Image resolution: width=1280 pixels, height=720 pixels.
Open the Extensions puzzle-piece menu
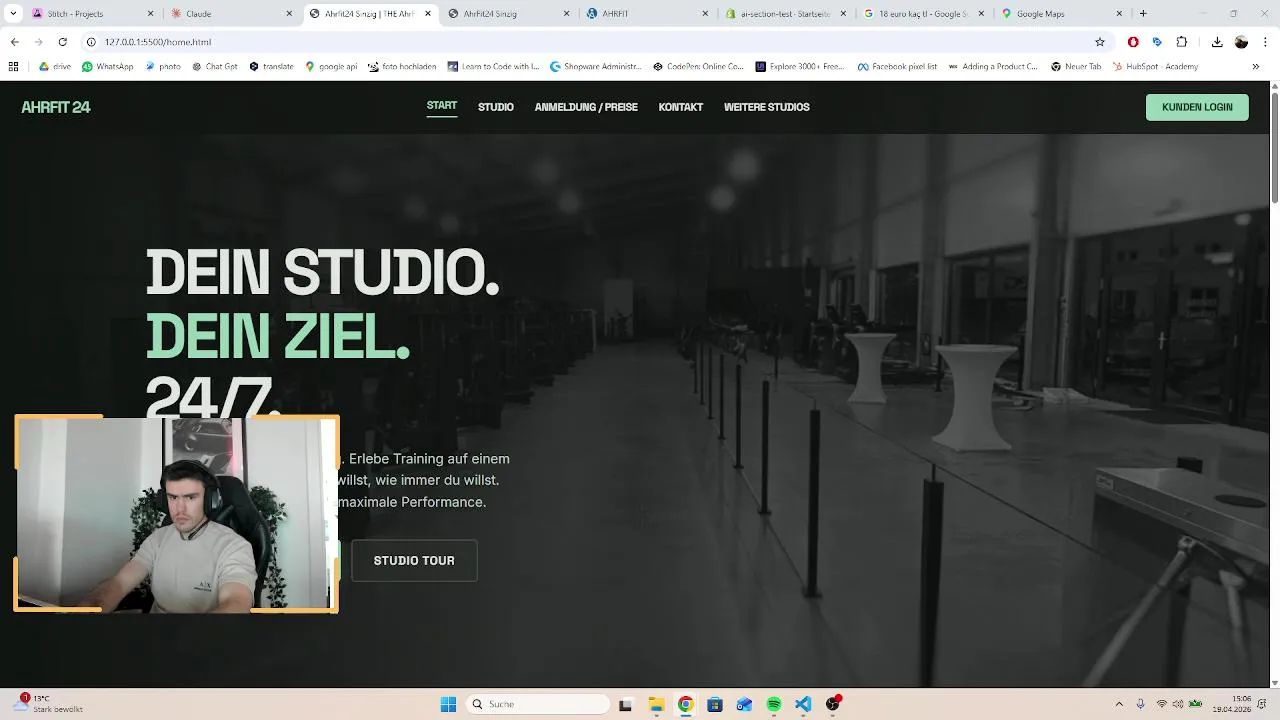(1182, 42)
